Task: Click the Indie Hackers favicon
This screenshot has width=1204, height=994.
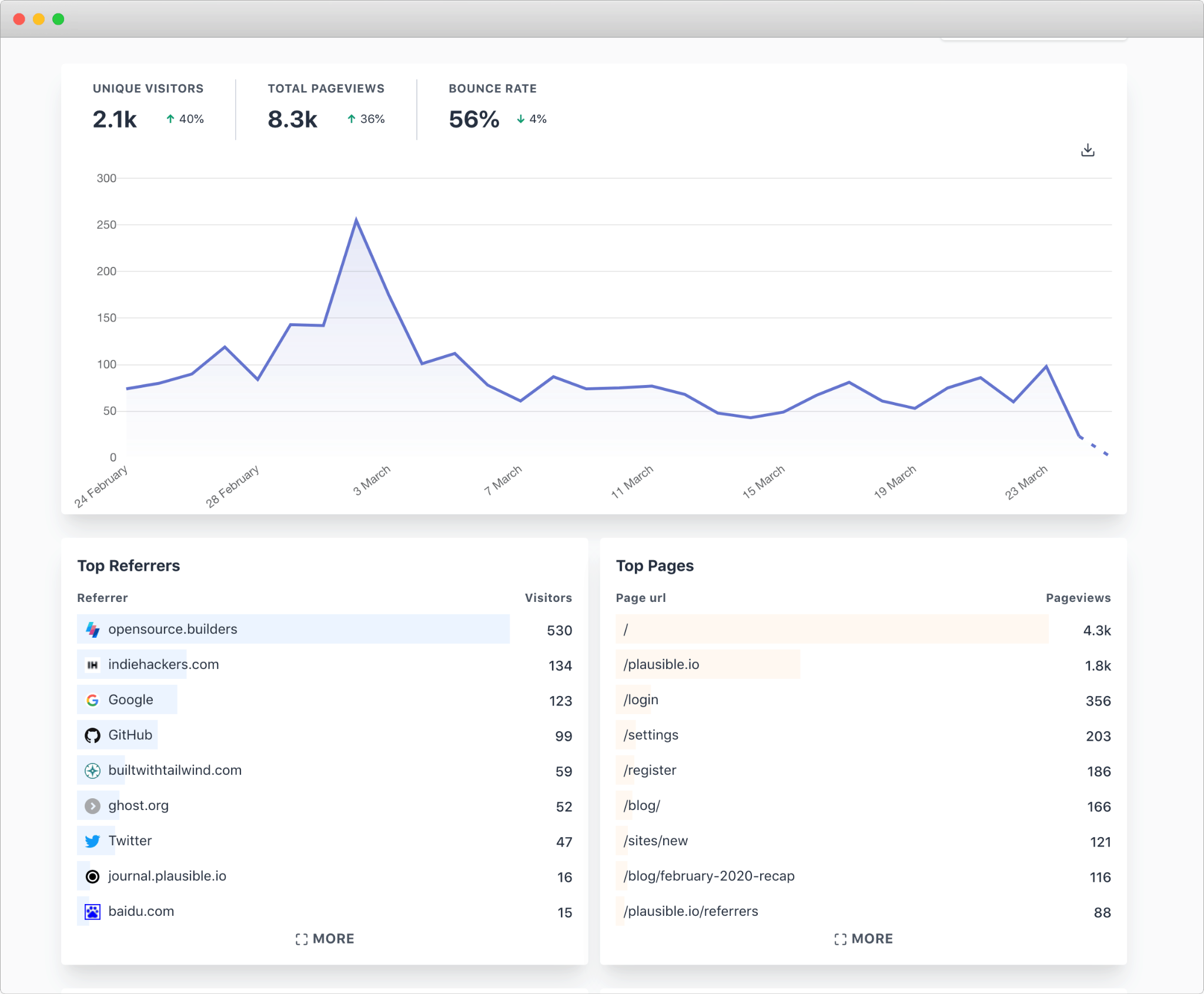Action: 93,664
